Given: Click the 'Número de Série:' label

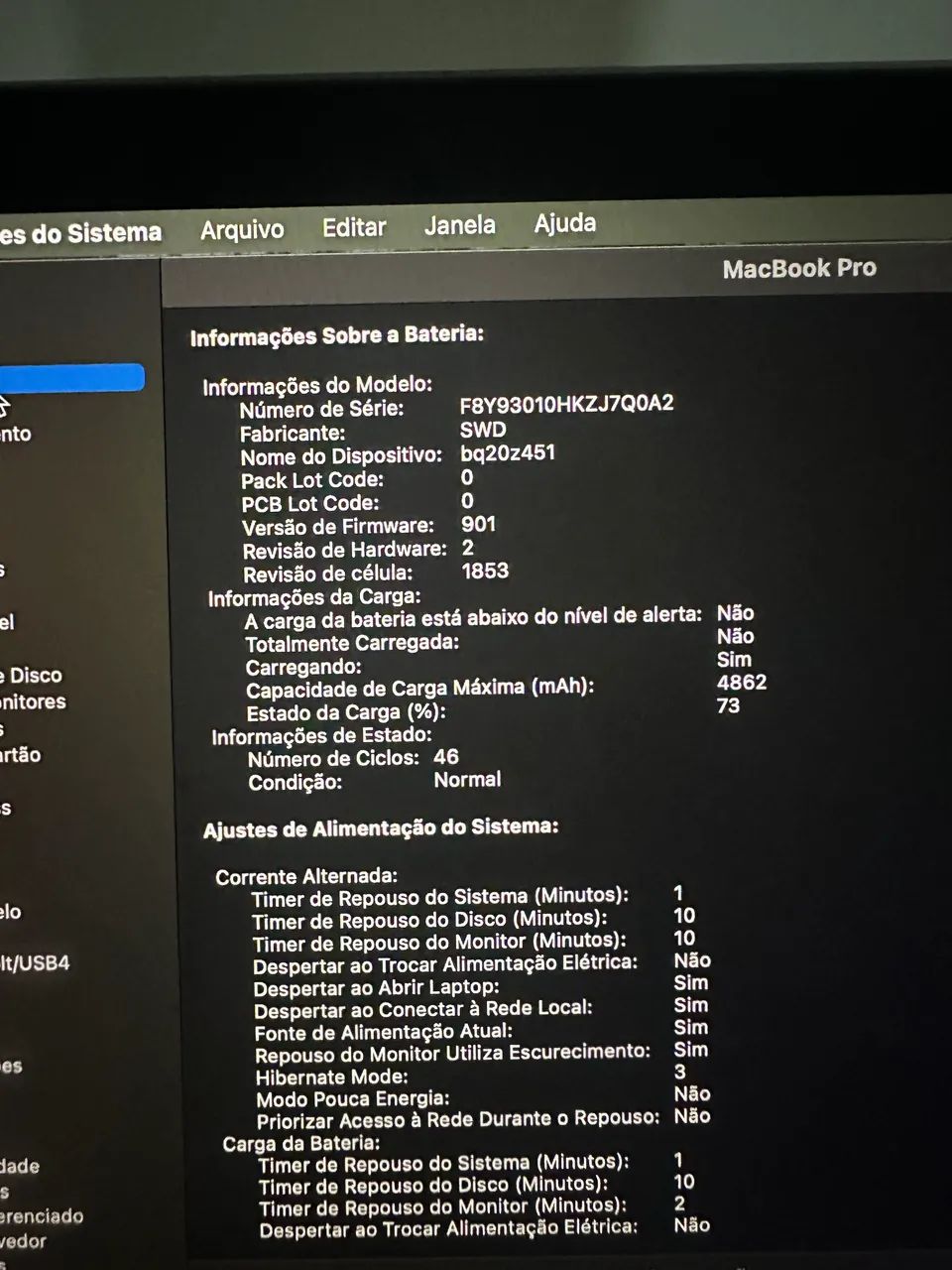Looking at the screenshot, I should pos(321,410).
